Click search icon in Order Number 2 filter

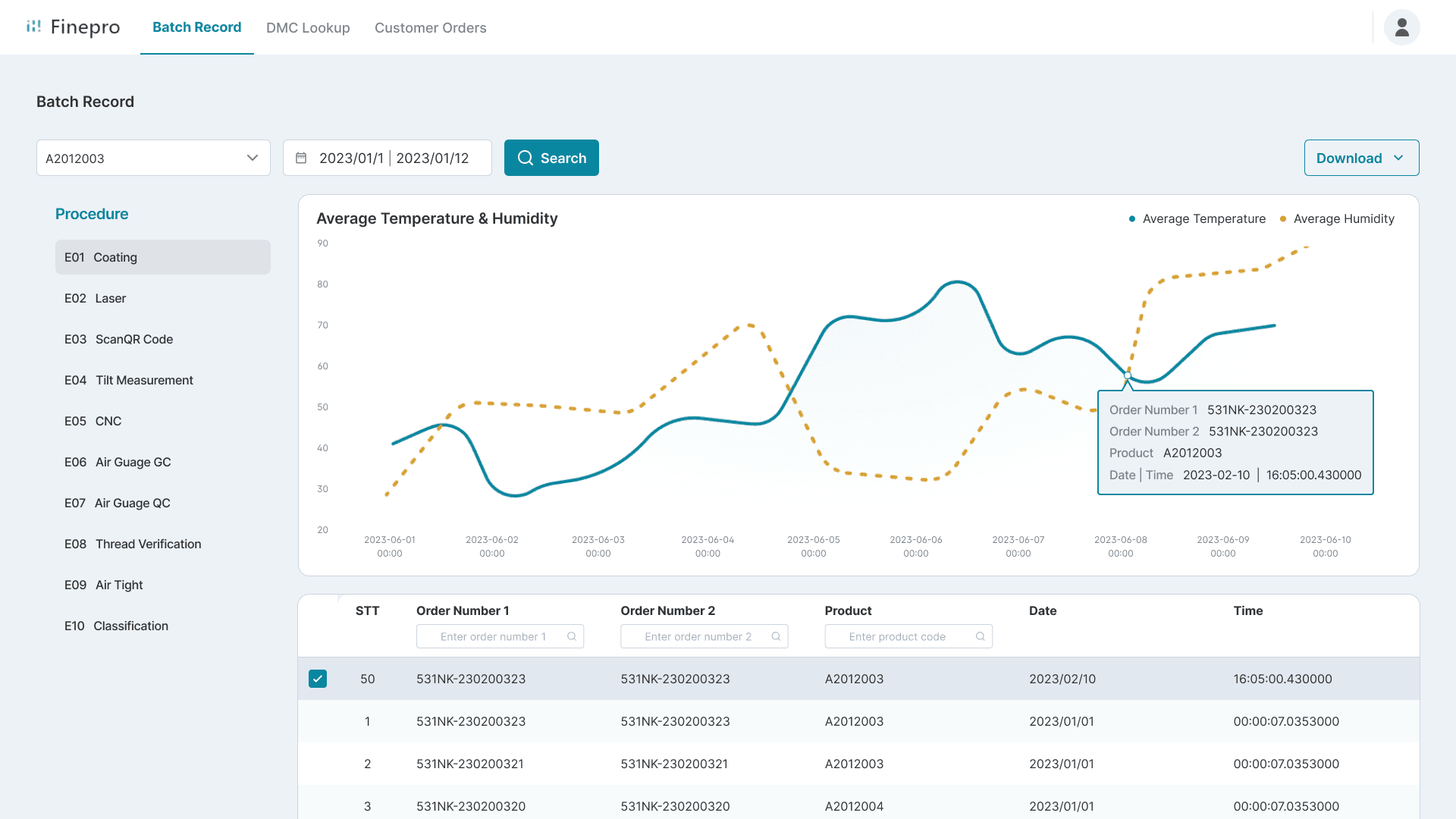(776, 637)
